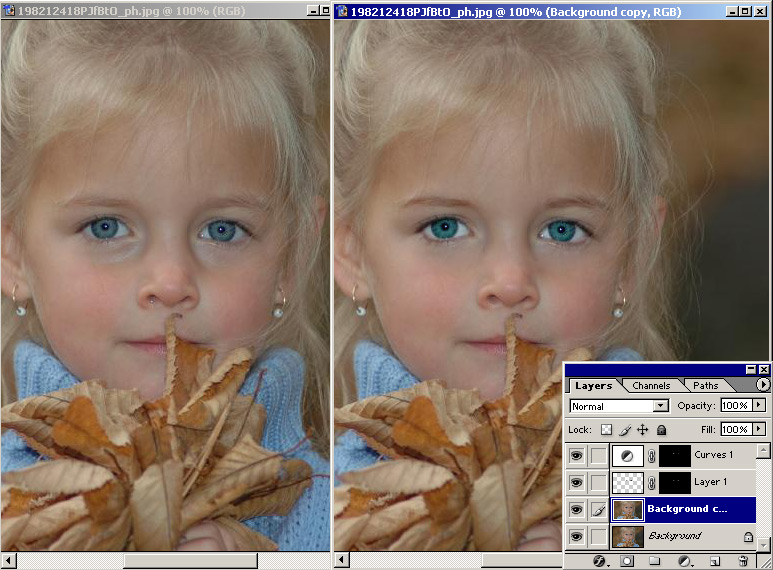Click the mask link icon on Curves 1
This screenshot has width=773, height=570.
651,456
